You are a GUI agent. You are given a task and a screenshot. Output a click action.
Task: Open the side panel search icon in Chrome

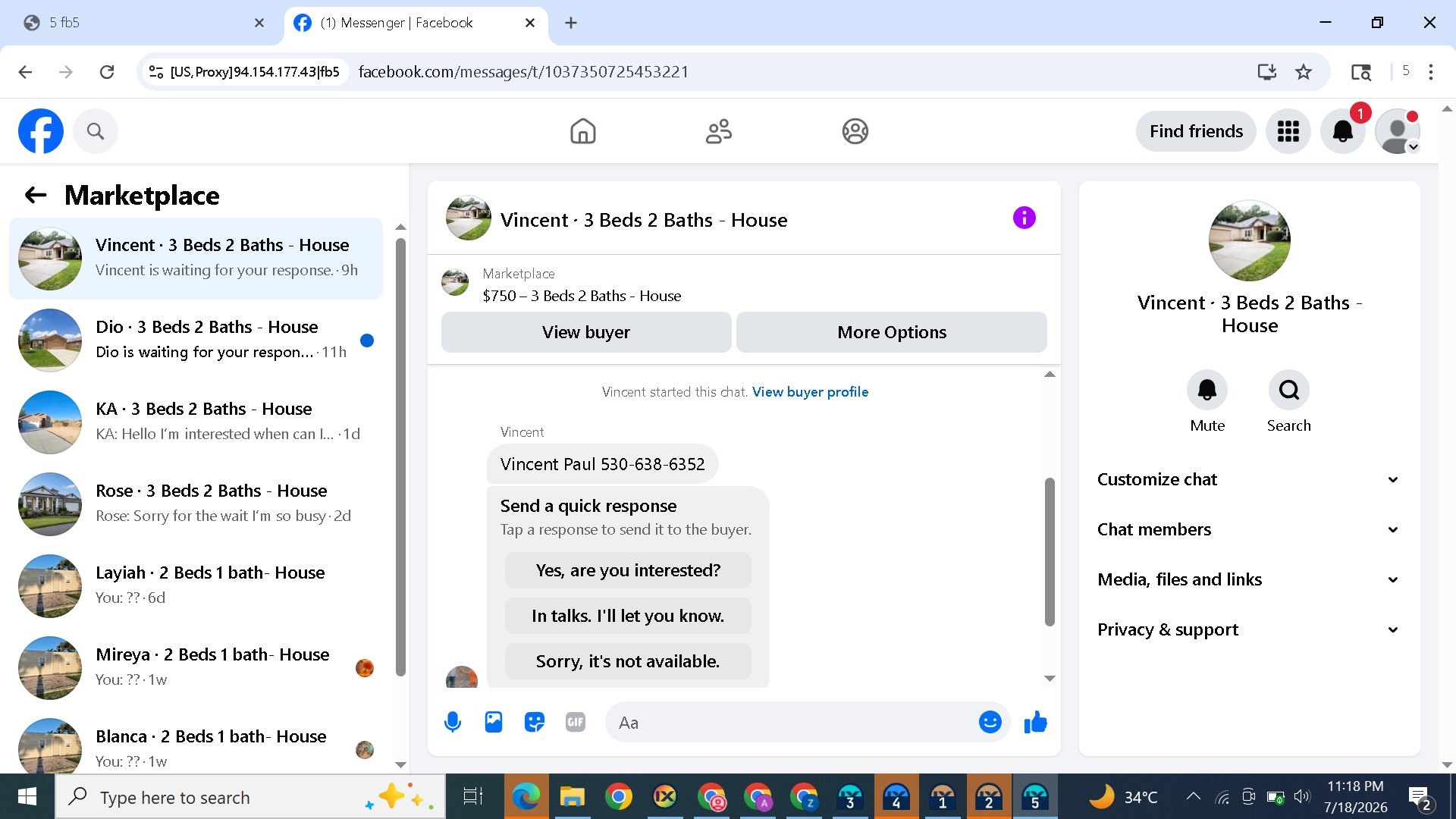pos(1361,72)
